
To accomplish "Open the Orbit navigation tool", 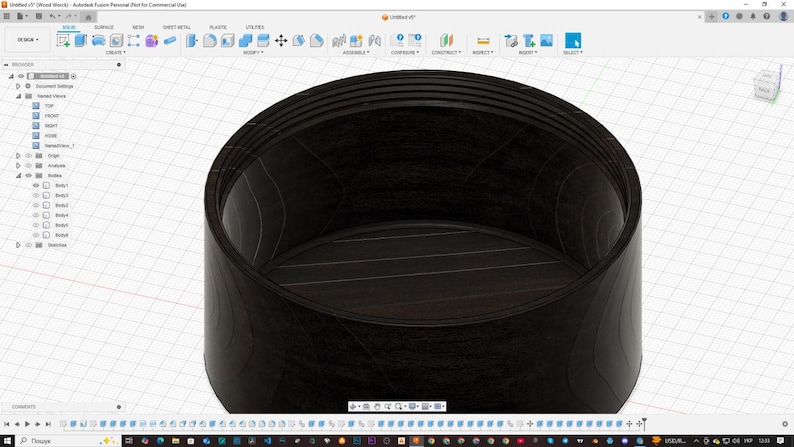I will pos(353,406).
